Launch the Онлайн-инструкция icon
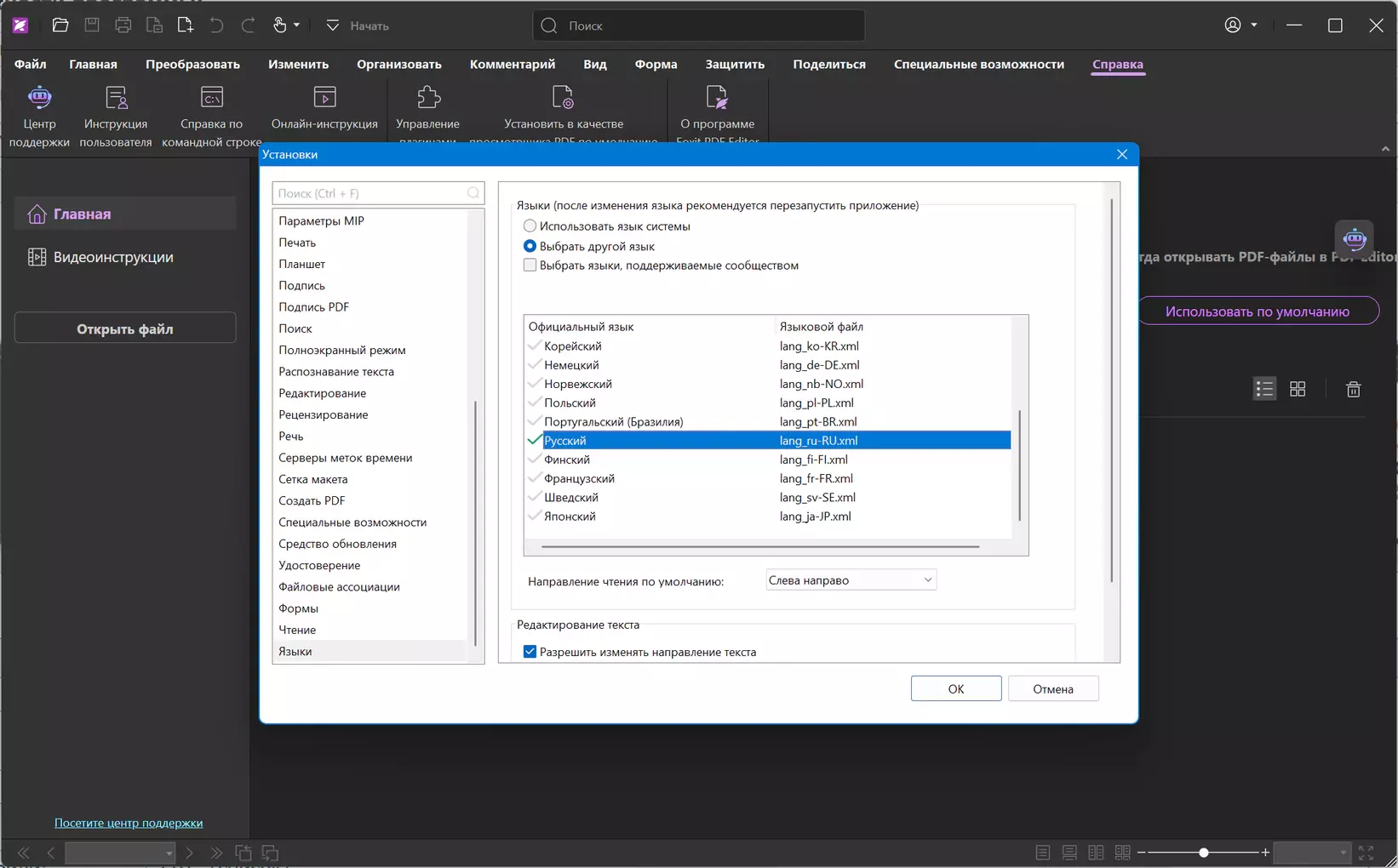 tap(324, 98)
